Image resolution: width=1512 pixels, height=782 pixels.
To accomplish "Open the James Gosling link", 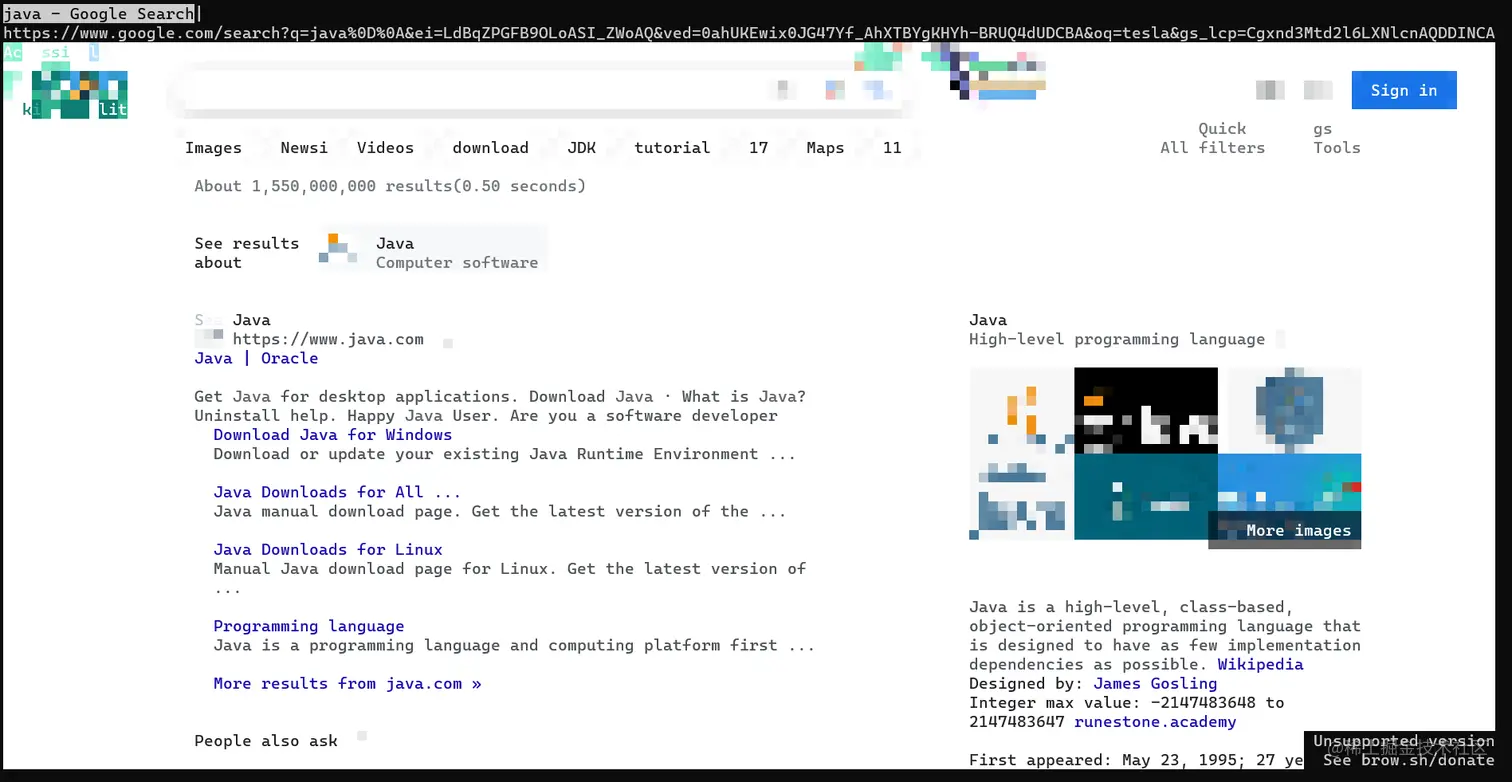I will [x=1155, y=684].
